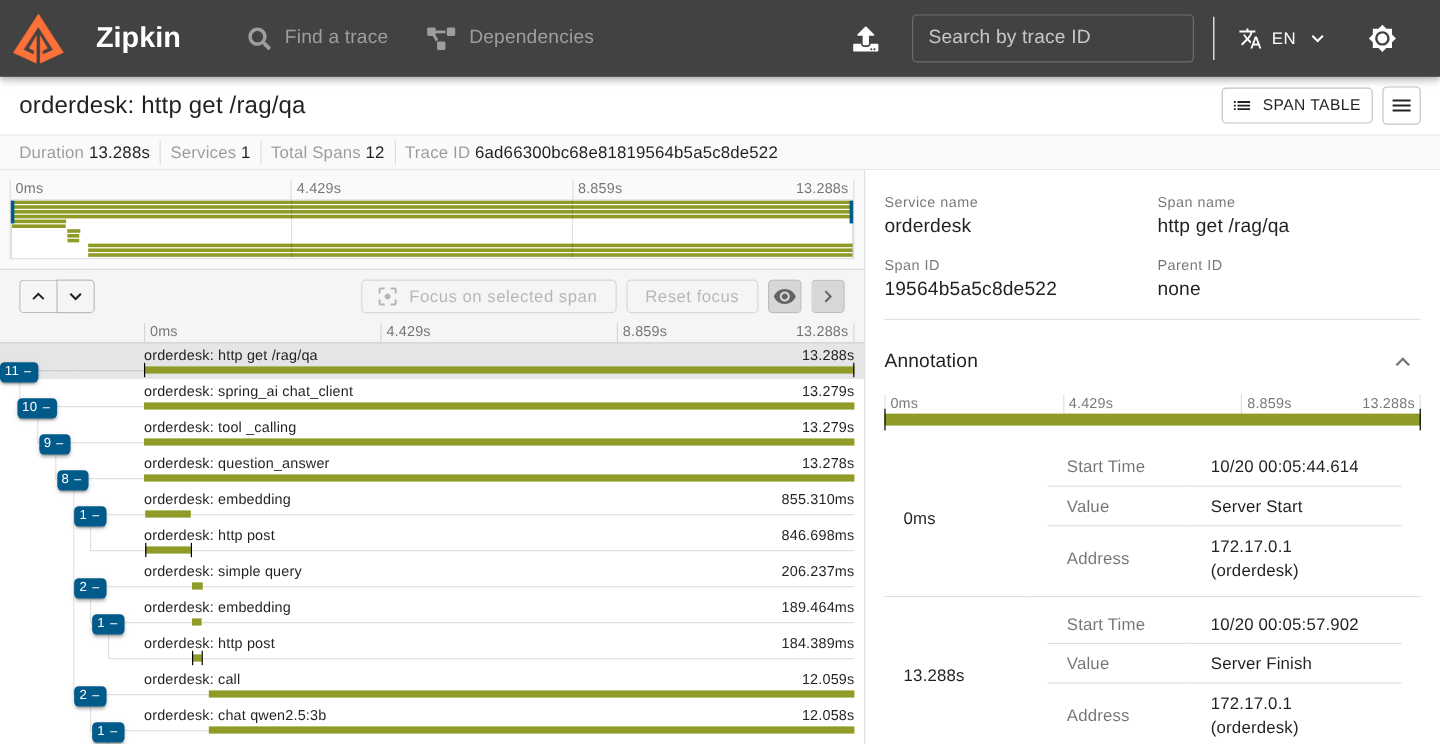
Task: Click the minimap overview of the trace
Action: point(432,228)
